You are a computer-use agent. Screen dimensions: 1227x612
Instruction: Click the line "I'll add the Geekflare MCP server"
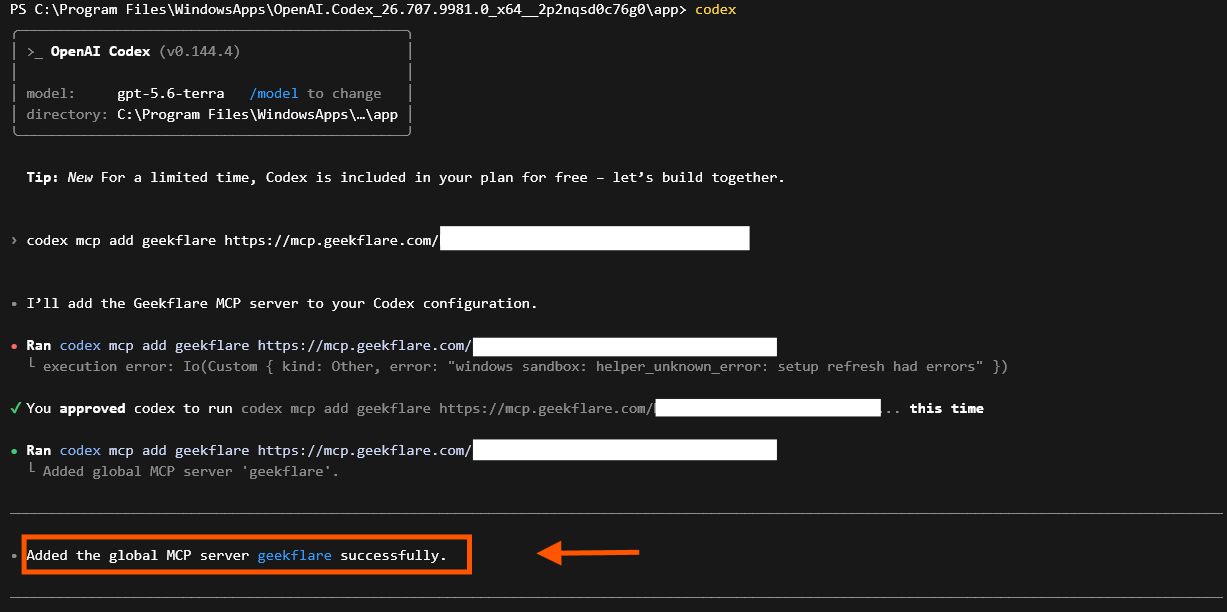(x=282, y=303)
